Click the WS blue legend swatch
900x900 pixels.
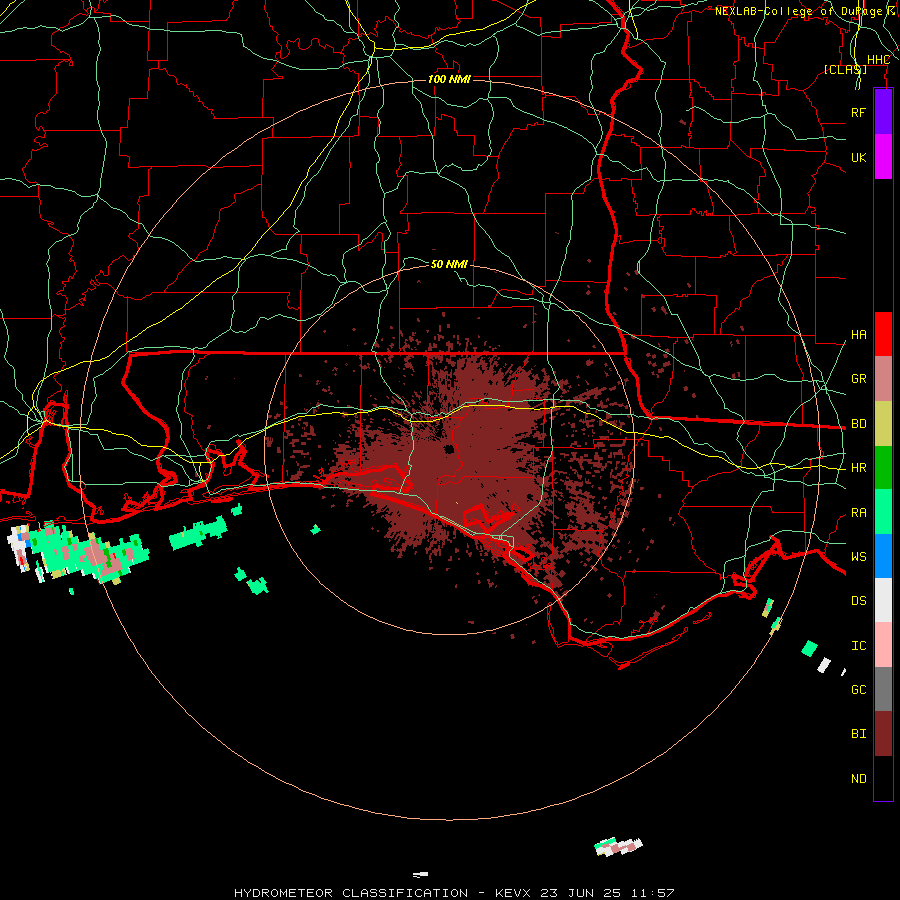(x=883, y=556)
